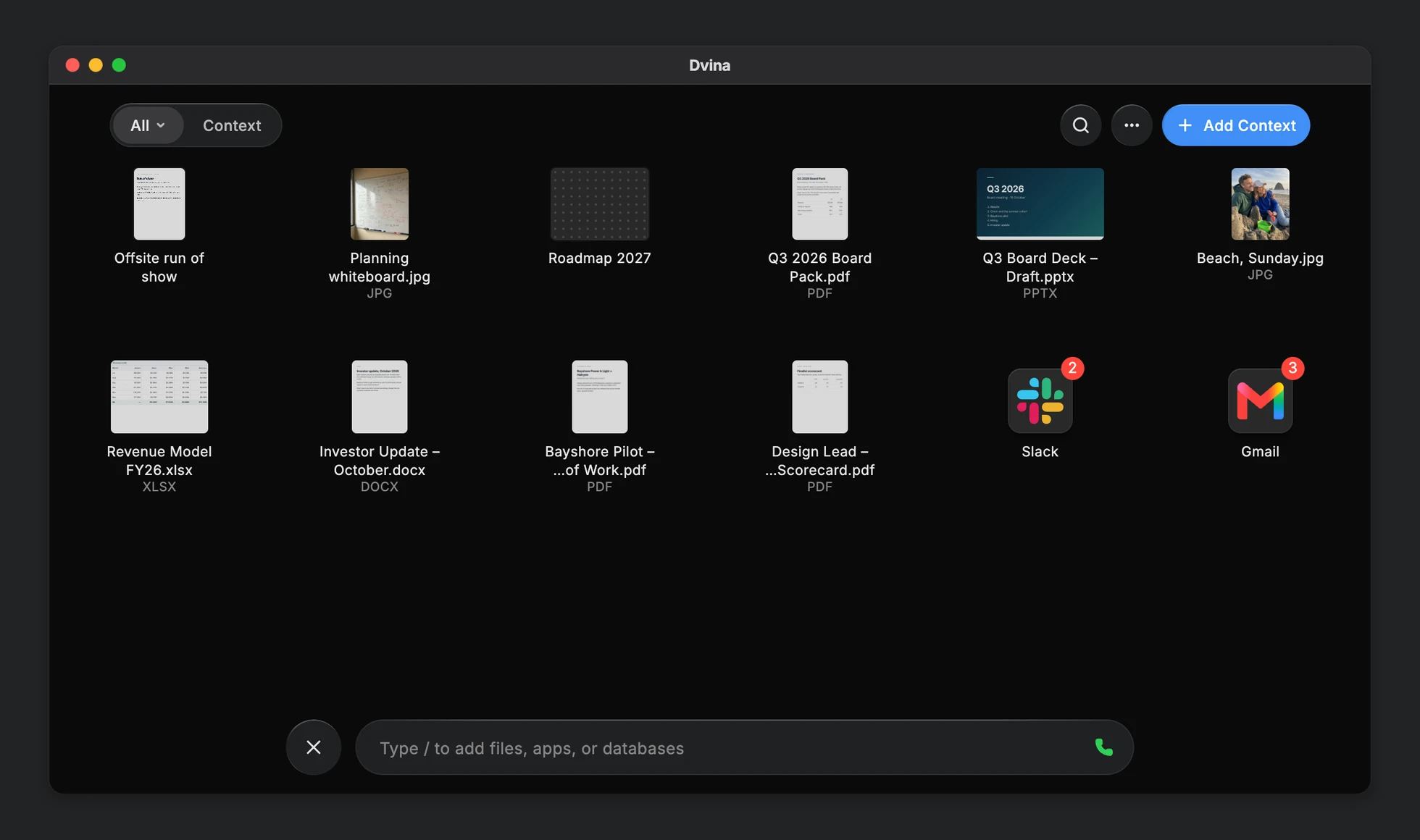Open the Bayshore Pilot statement of work PDF
1420x840 pixels.
600,397
